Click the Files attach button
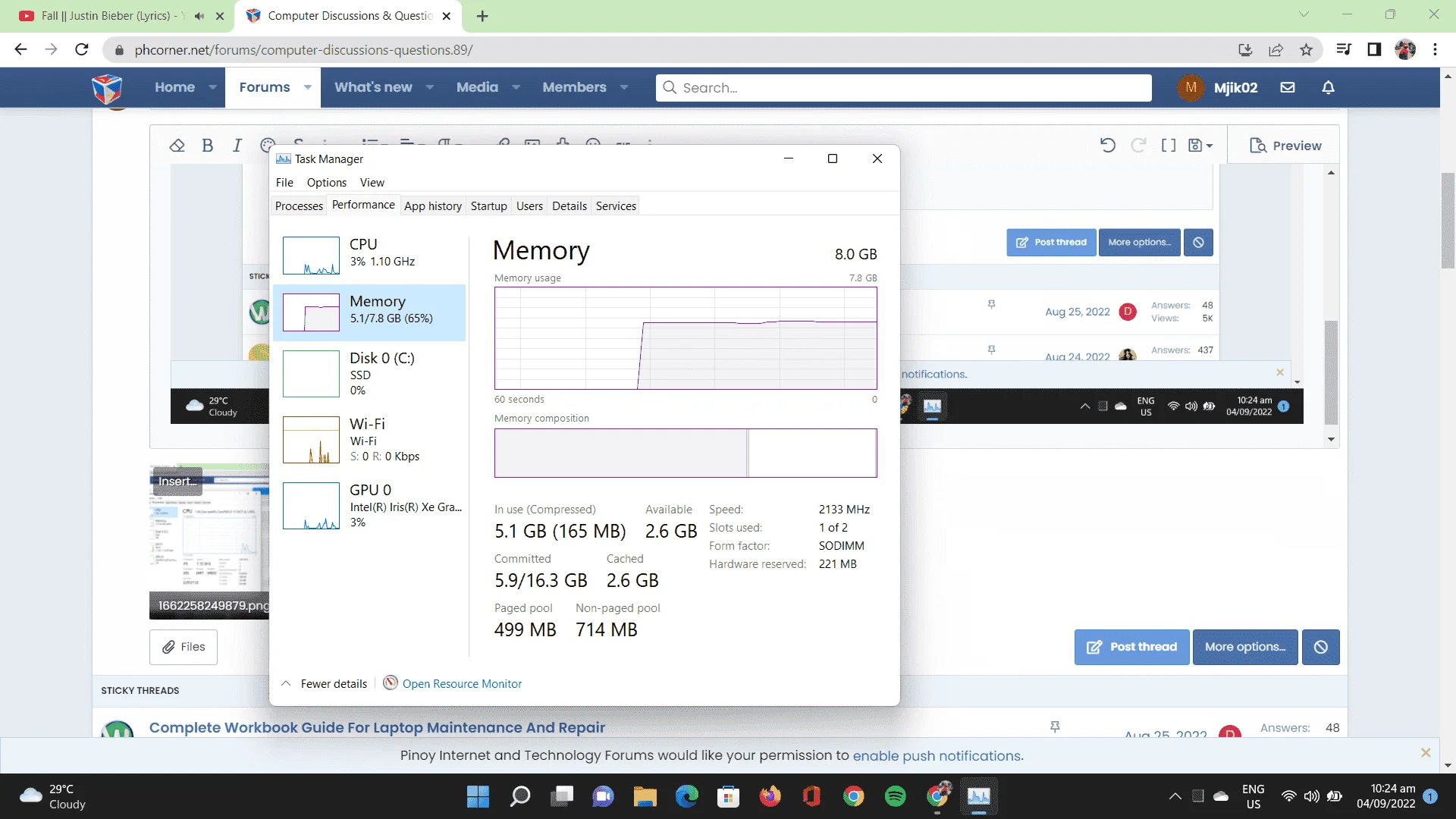 pyautogui.click(x=184, y=647)
